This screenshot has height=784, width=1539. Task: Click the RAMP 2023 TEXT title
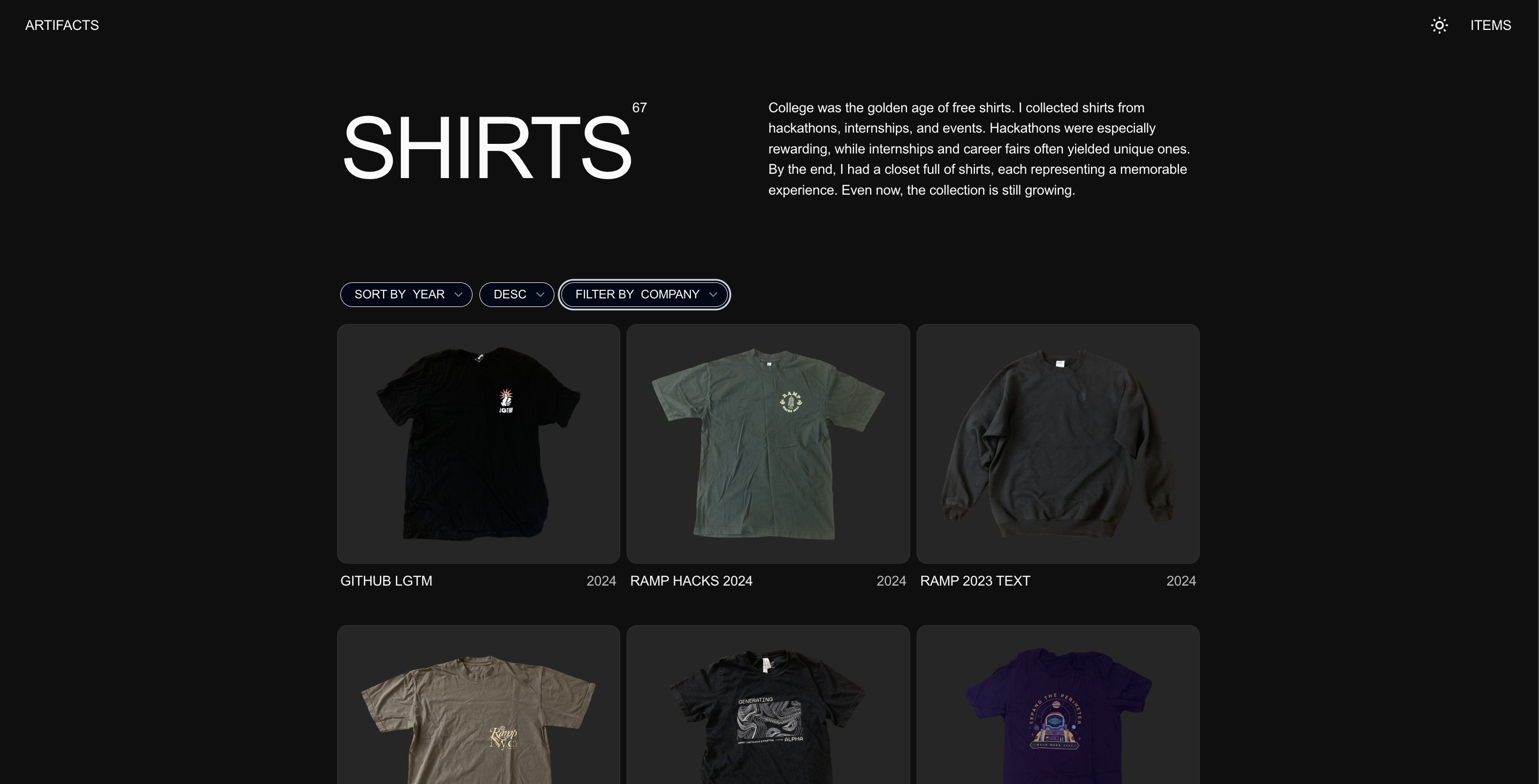(x=975, y=581)
